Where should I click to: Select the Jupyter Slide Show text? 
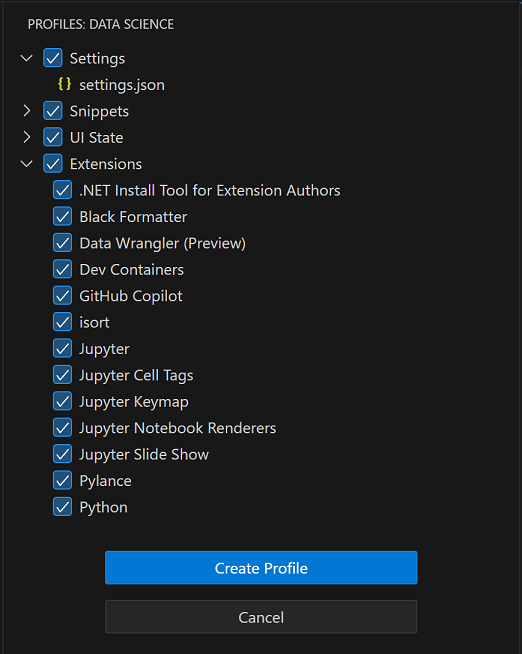[144, 455]
